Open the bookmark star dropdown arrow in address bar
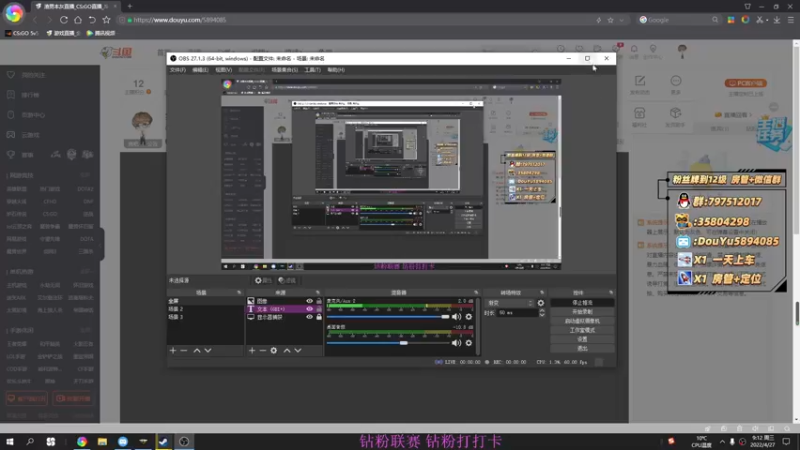Viewport: 800px width, 450px height. [621, 20]
